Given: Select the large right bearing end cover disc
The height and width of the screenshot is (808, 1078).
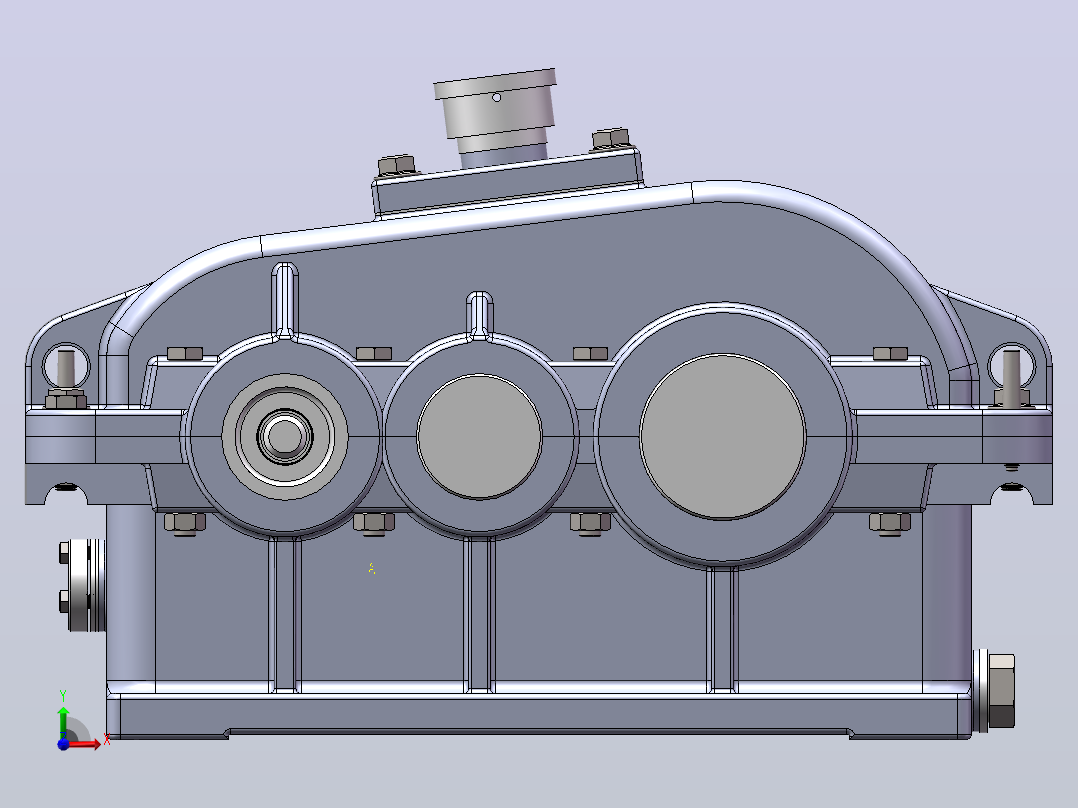Looking at the screenshot, I should tap(723, 437).
